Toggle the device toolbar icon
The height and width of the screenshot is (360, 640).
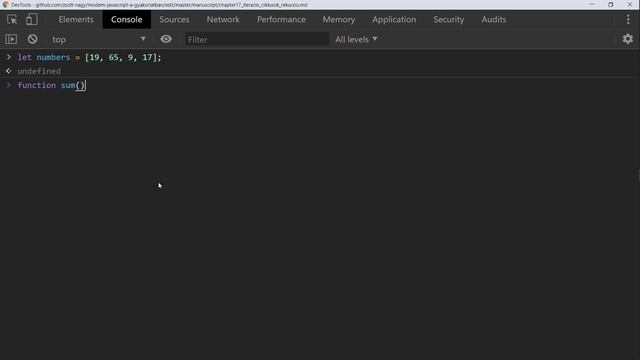(x=31, y=19)
